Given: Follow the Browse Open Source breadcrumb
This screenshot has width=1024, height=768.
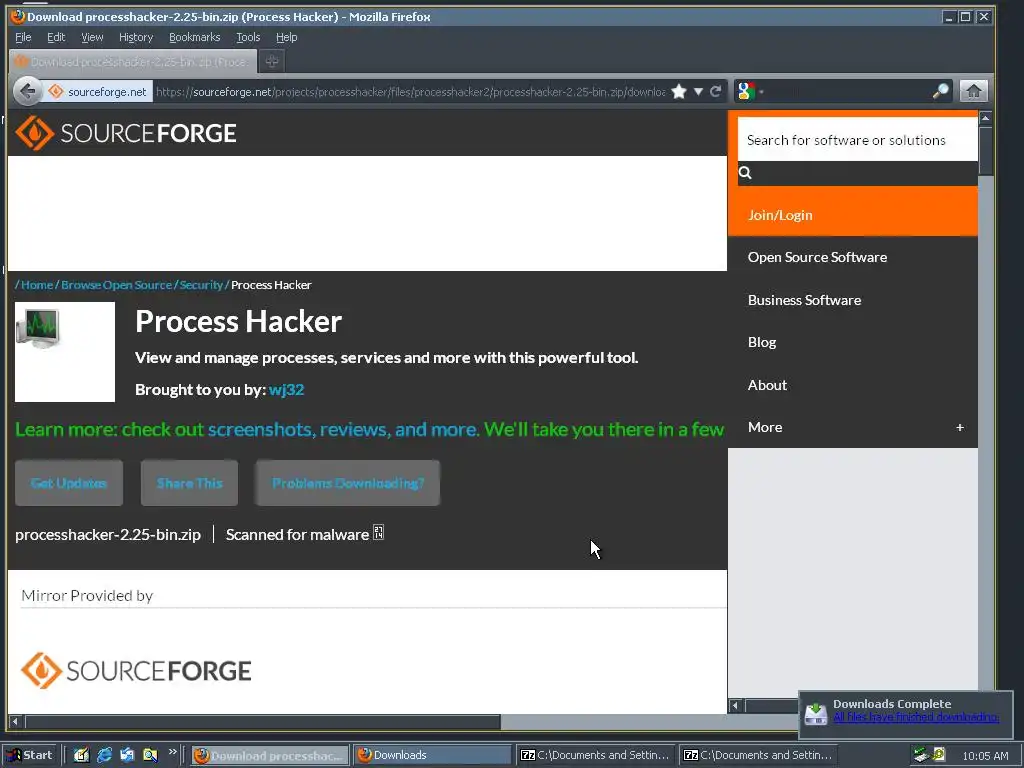Looking at the screenshot, I should (116, 285).
